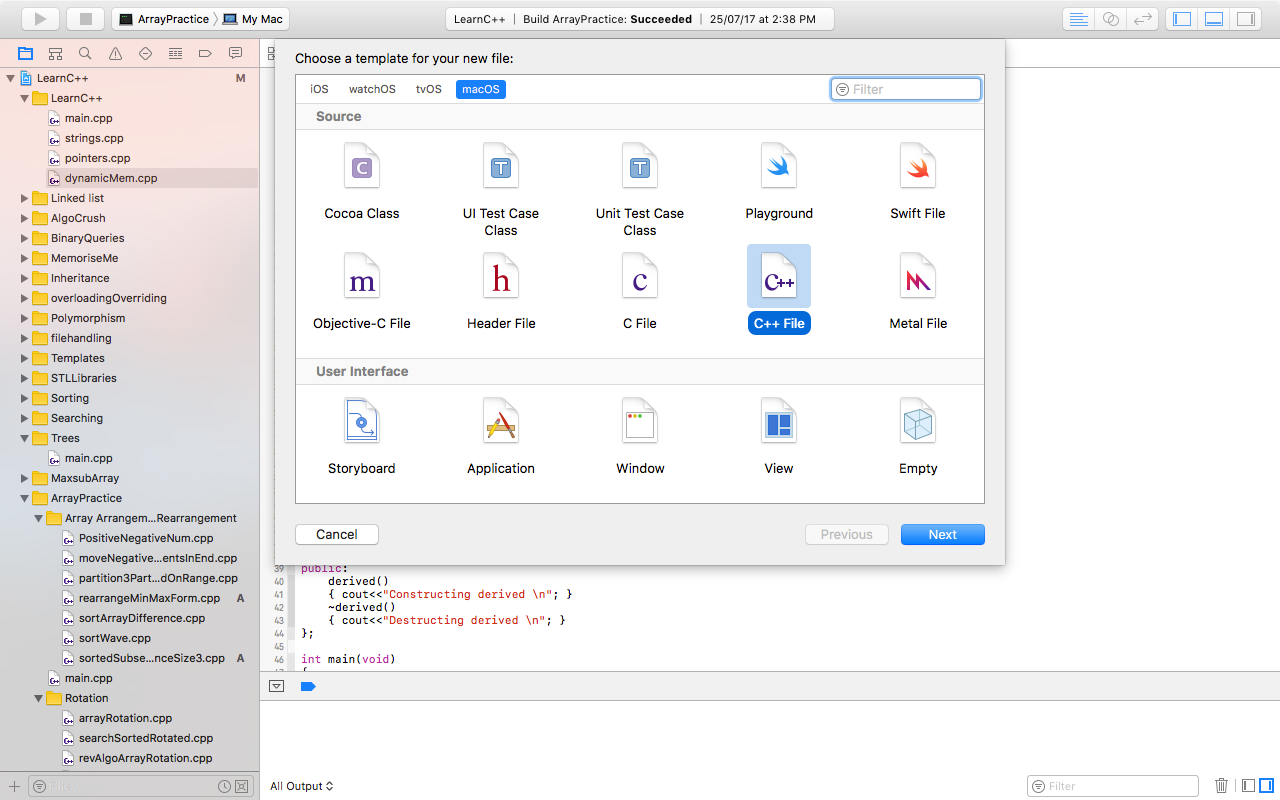Expand the Polymorphism folder
1280x800 pixels.
click(25, 318)
